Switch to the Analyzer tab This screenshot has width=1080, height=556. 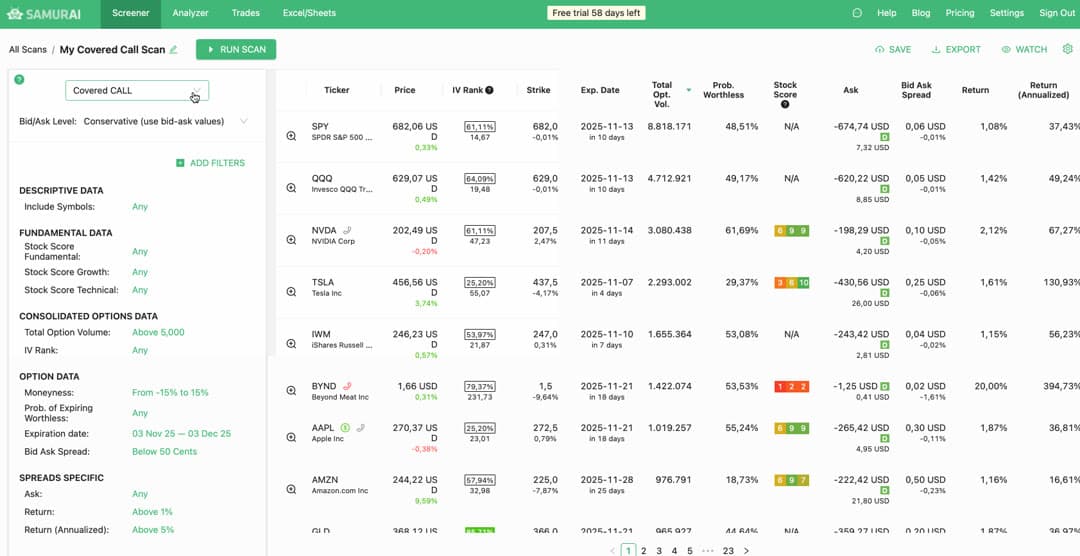[190, 13]
